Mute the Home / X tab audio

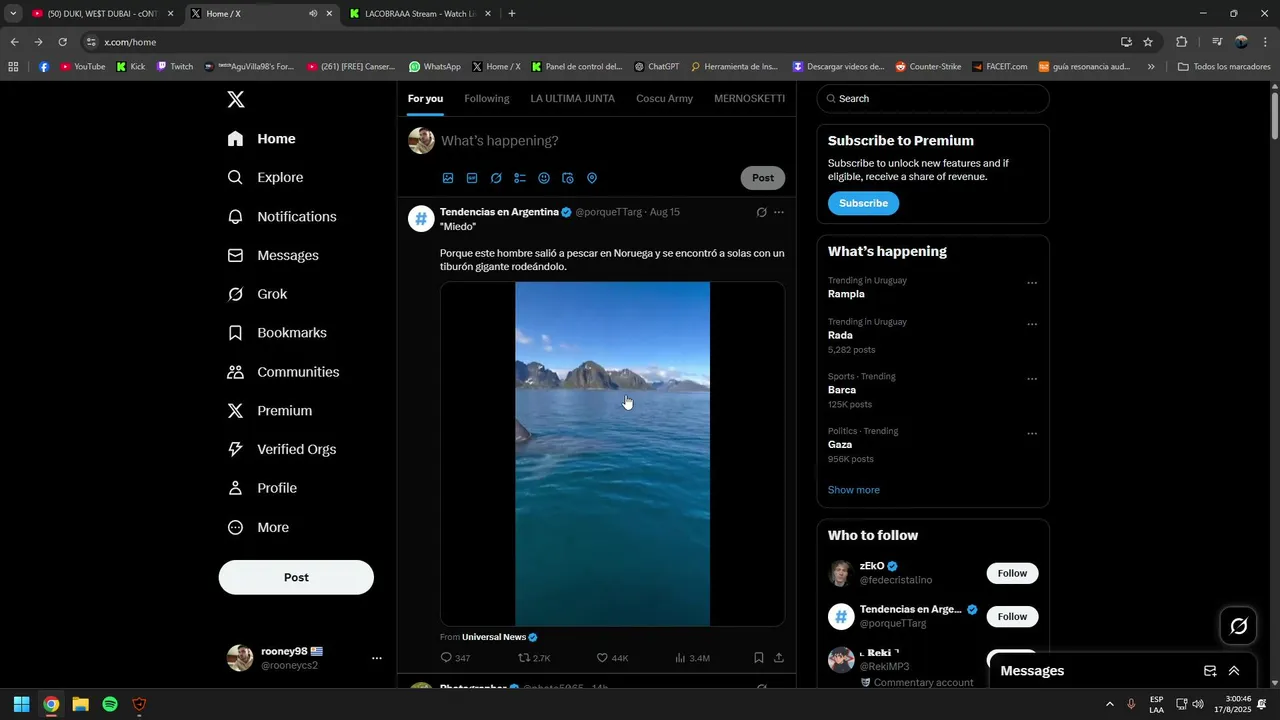click(313, 14)
